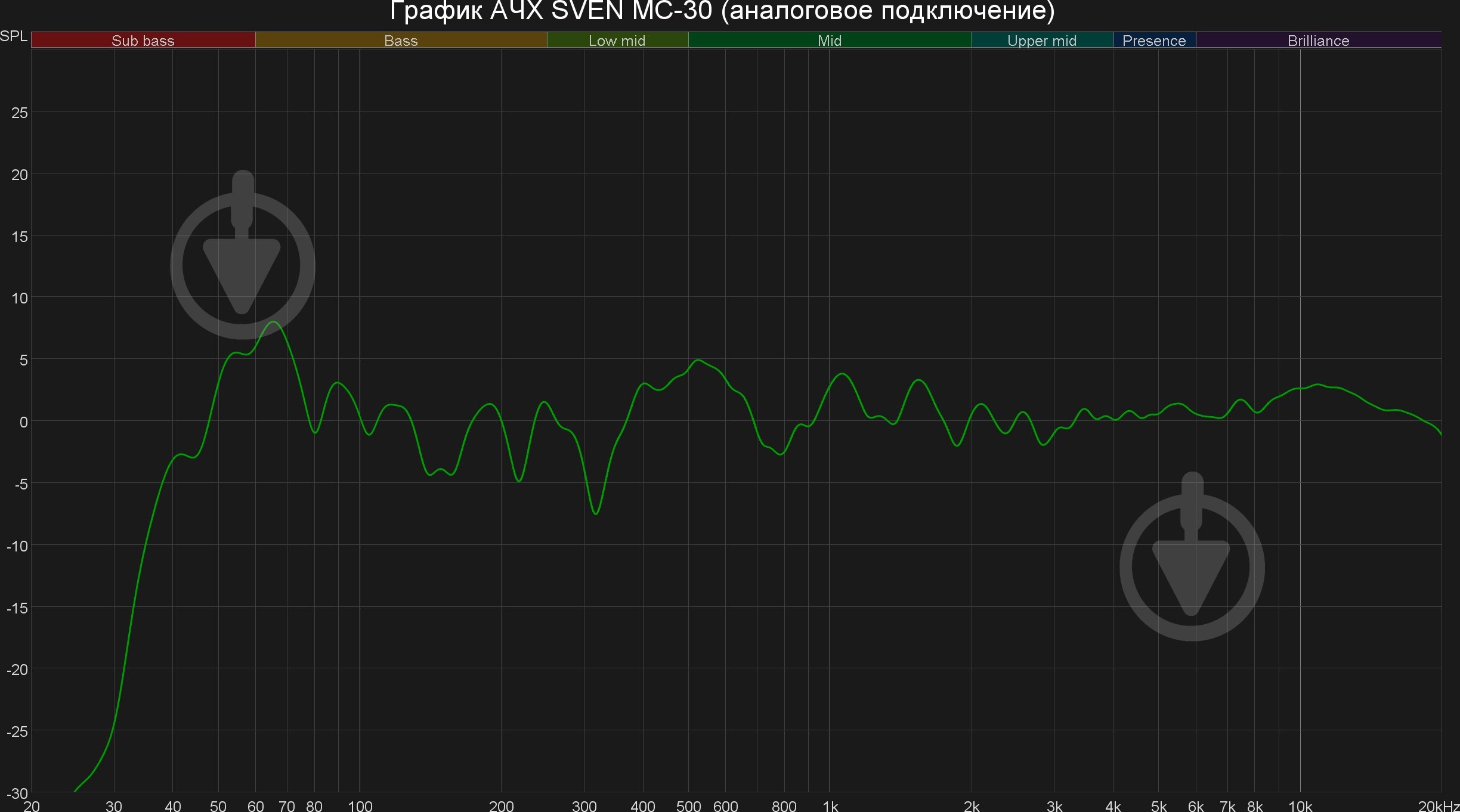The image size is (1460, 812).
Task: Select the Sub bass frequency band
Action: [x=143, y=41]
